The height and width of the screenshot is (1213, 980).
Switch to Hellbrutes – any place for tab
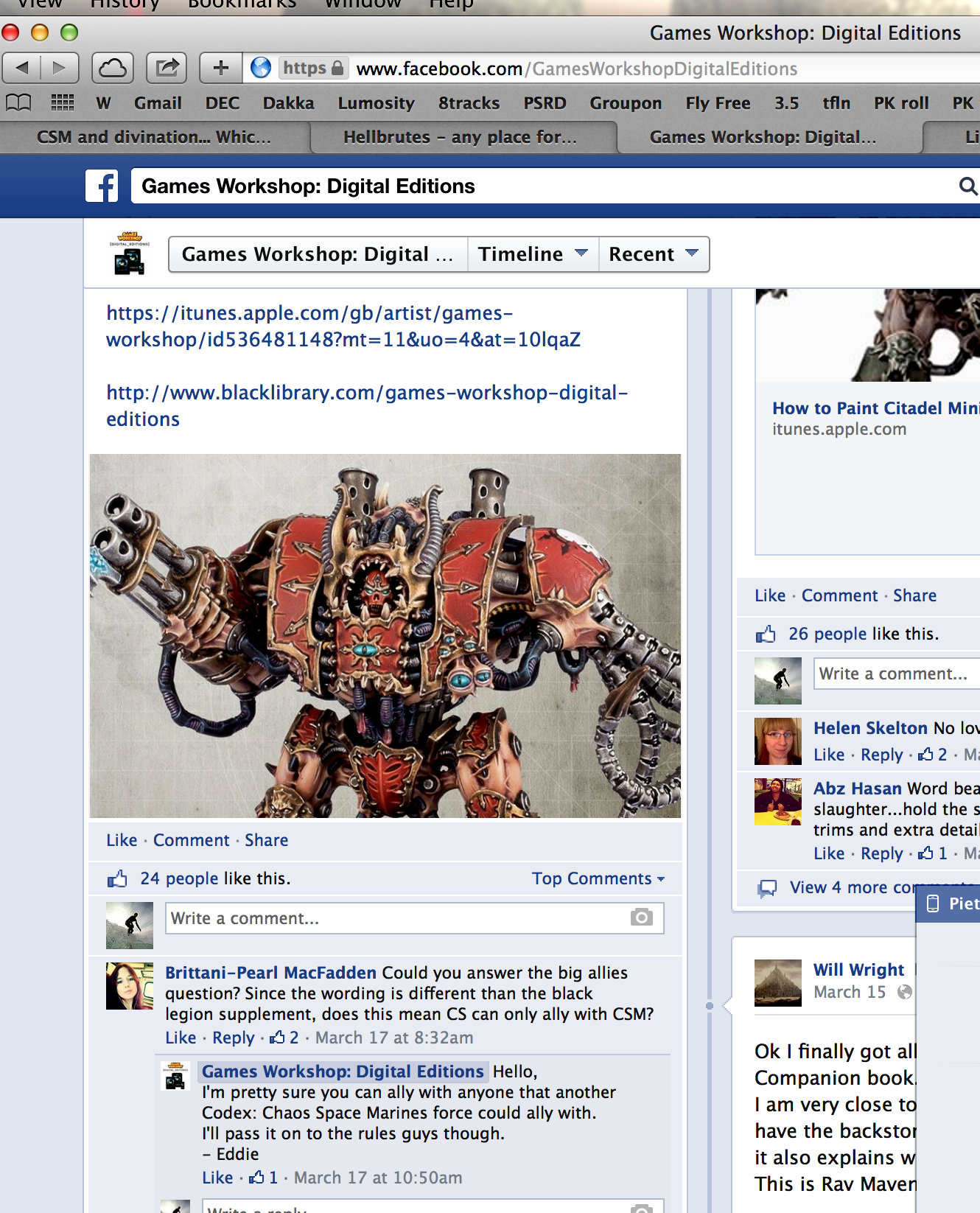[461, 137]
